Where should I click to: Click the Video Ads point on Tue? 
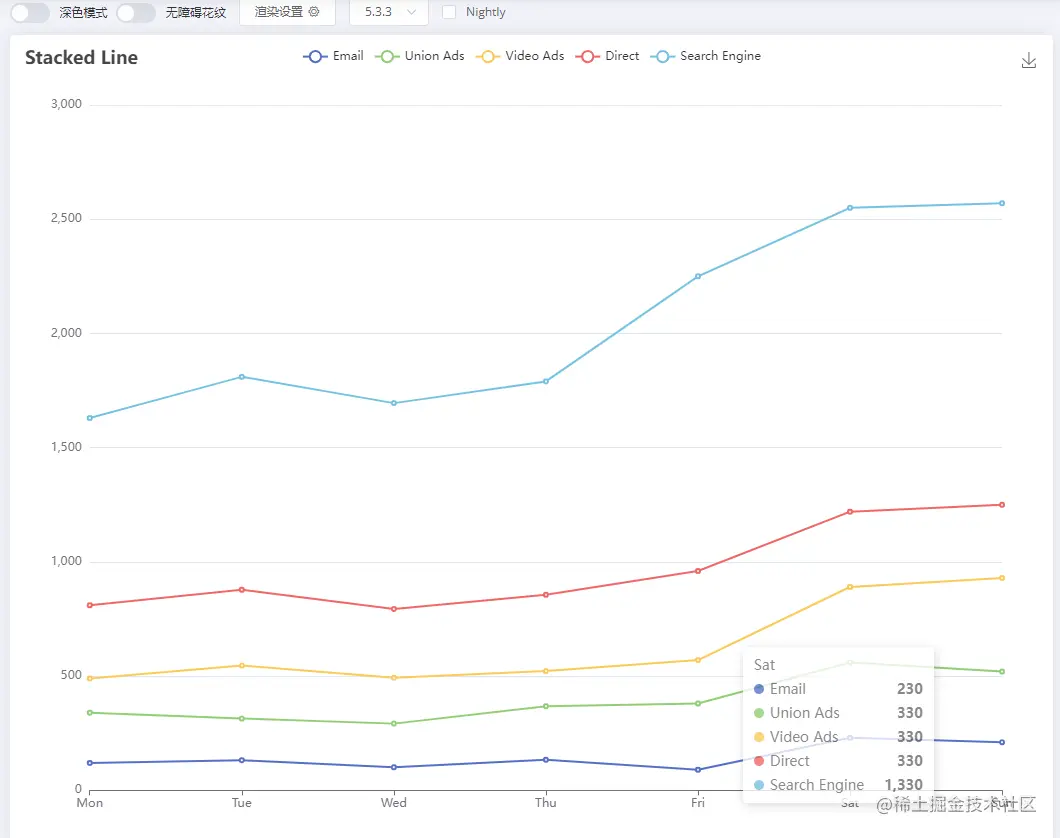242,666
